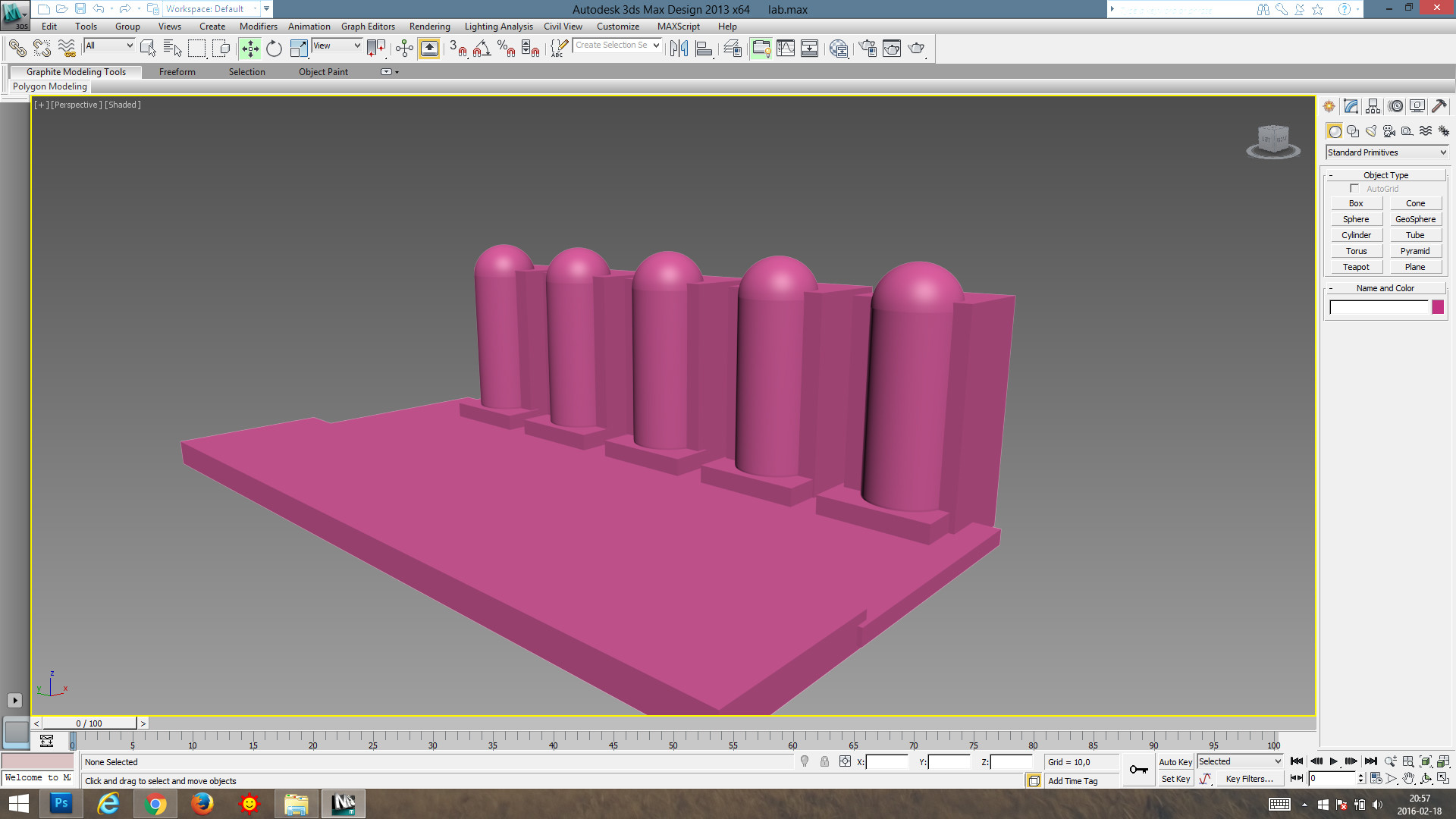Select the Lights category icon
Viewport: 1456px width, 819px height.
tap(1371, 131)
